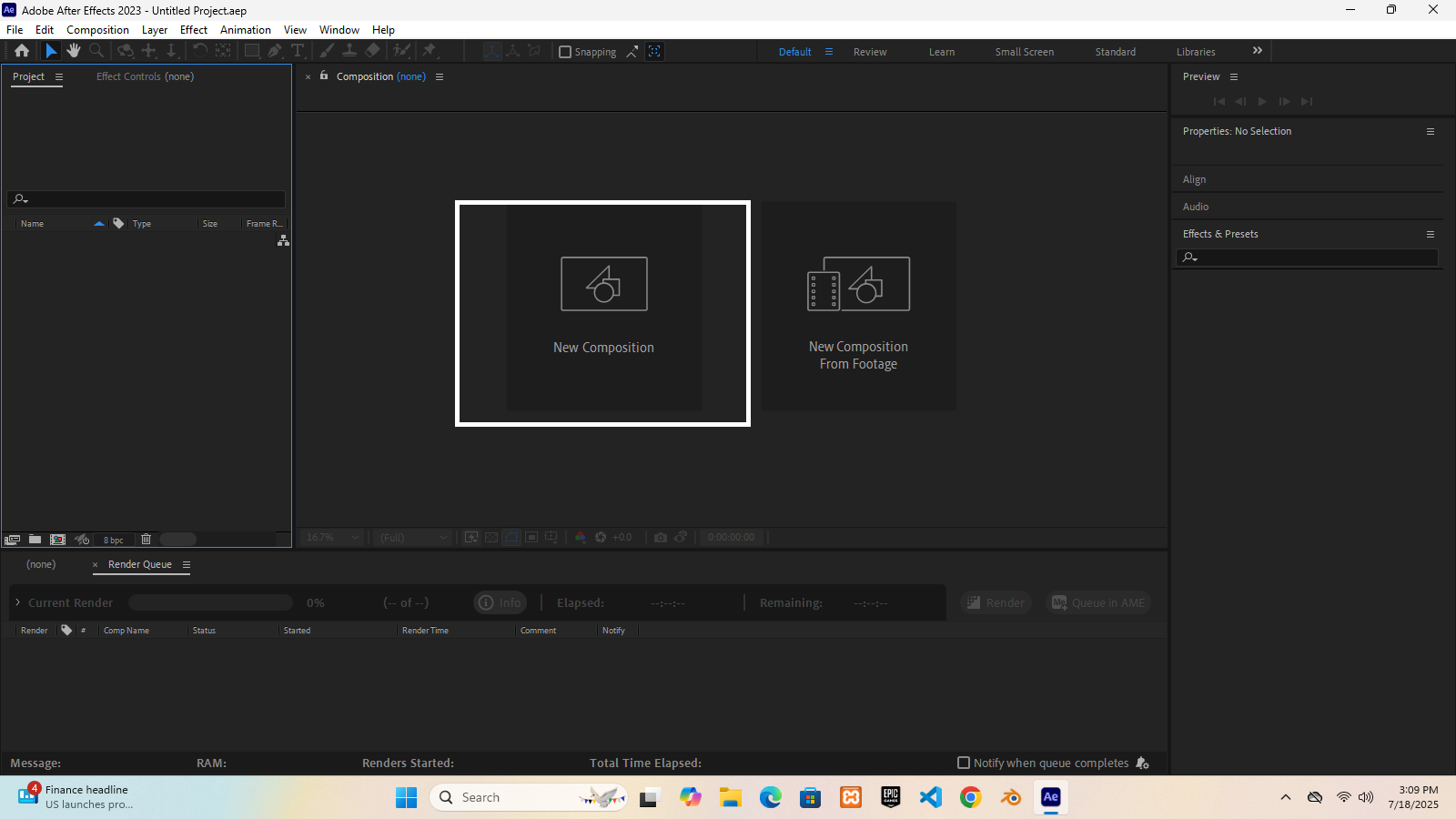Screen dimensions: 1456x819
Task: Open project flowchart view icon
Action: tap(283, 240)
